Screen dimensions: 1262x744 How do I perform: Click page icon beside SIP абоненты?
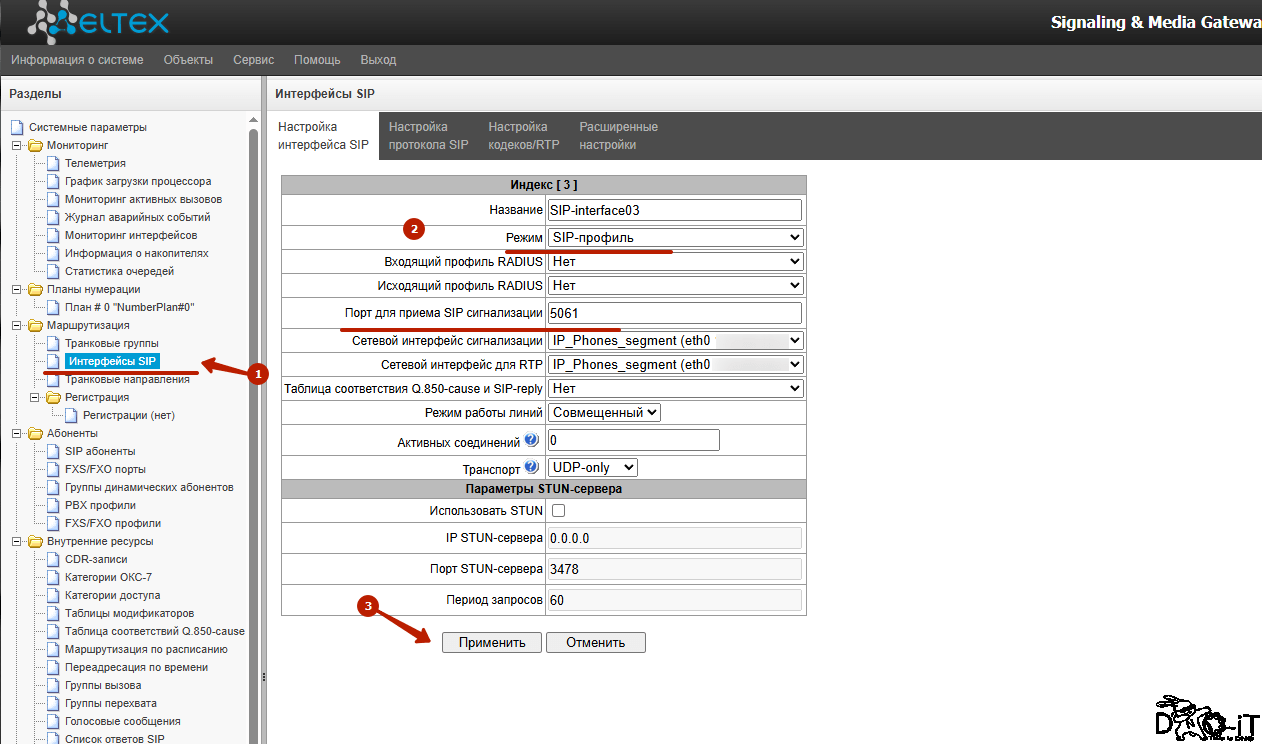tap(53, 451)
